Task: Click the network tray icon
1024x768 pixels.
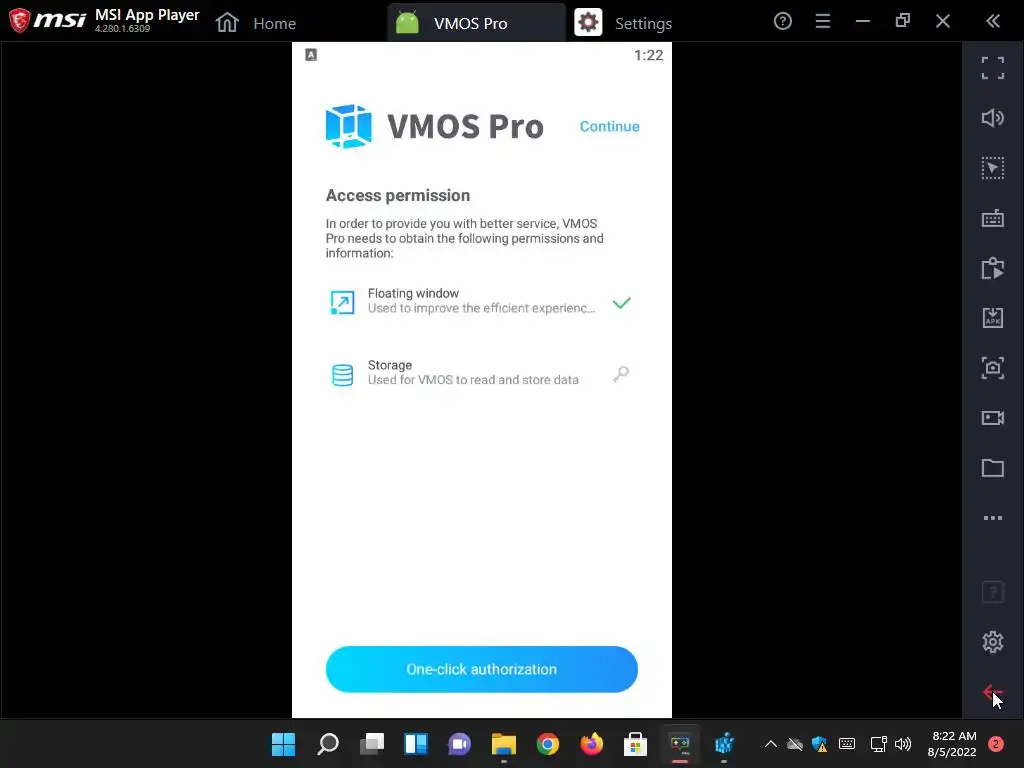Action: [878, 744]
